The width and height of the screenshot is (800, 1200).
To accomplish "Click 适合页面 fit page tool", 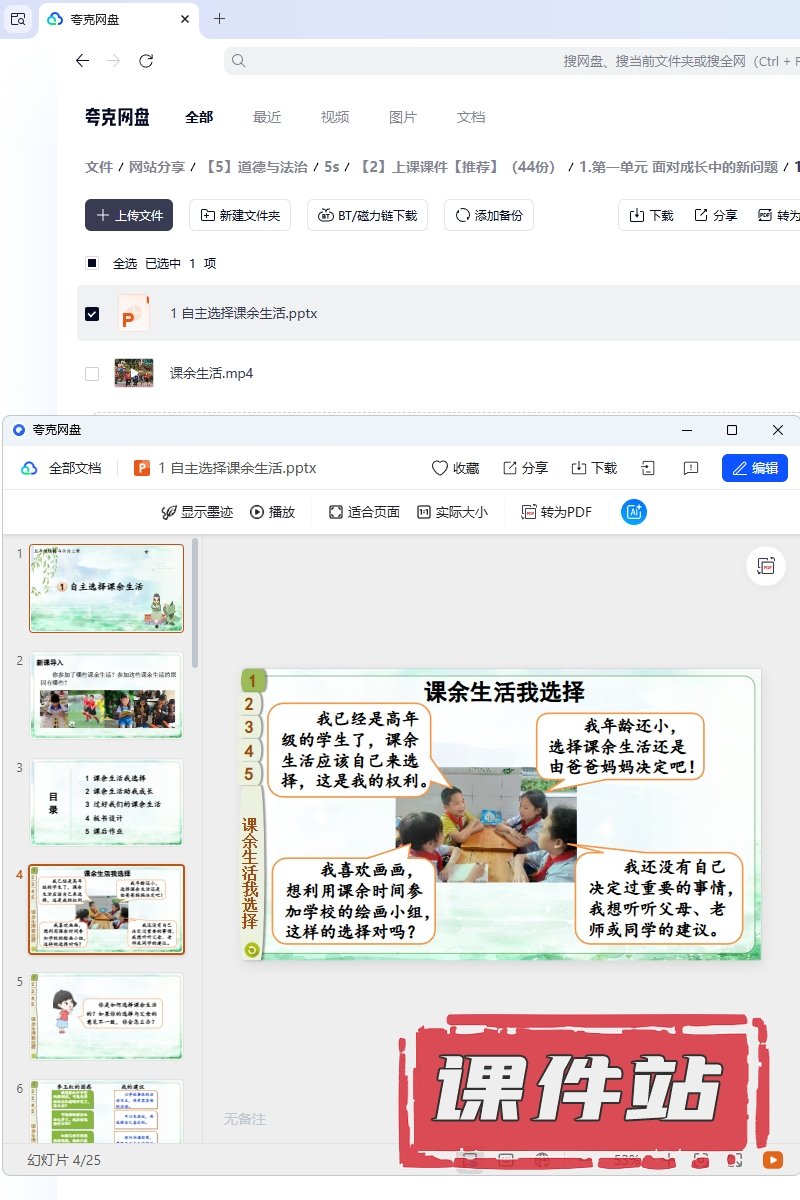I will [364, 512].
